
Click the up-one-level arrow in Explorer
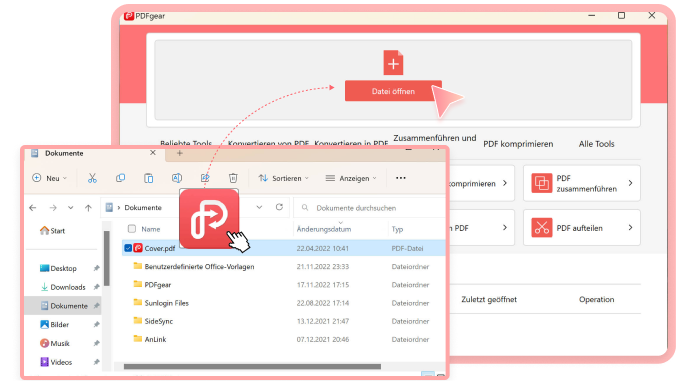88,208
